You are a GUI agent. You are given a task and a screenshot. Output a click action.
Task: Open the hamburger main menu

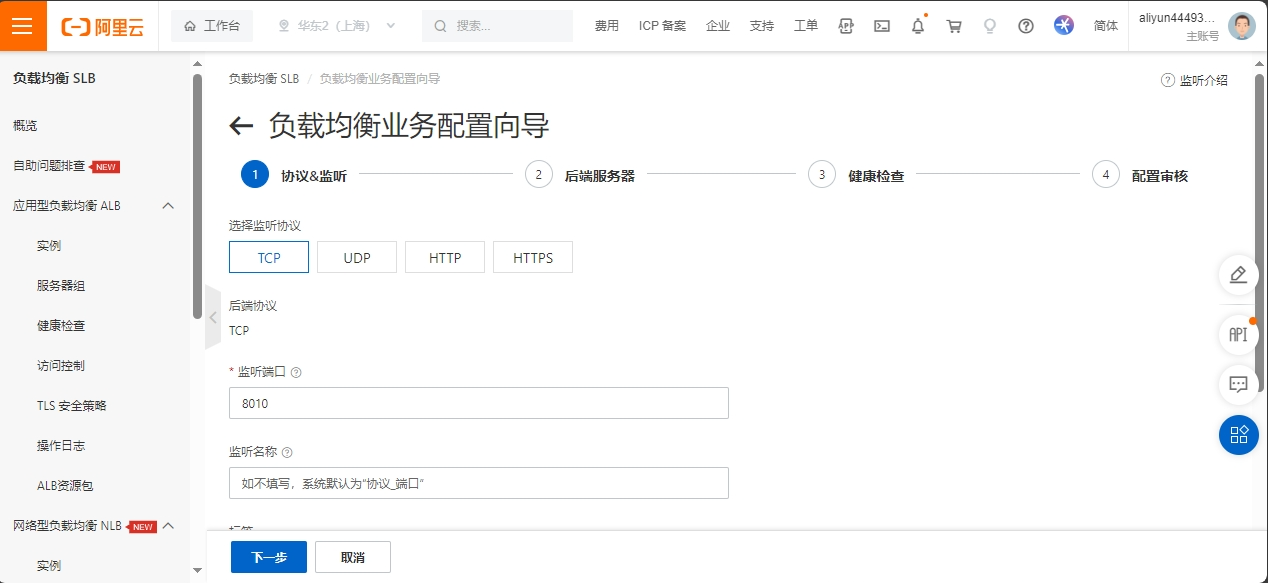tap(23, 26)
